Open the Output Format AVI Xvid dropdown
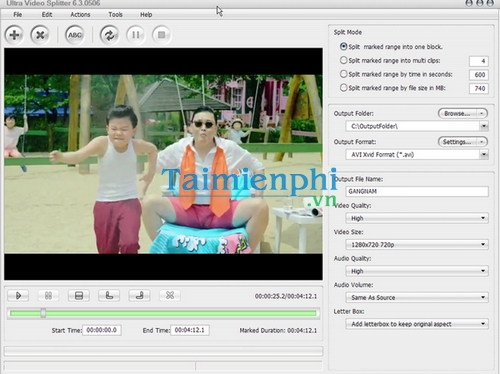 coord(484,154)
